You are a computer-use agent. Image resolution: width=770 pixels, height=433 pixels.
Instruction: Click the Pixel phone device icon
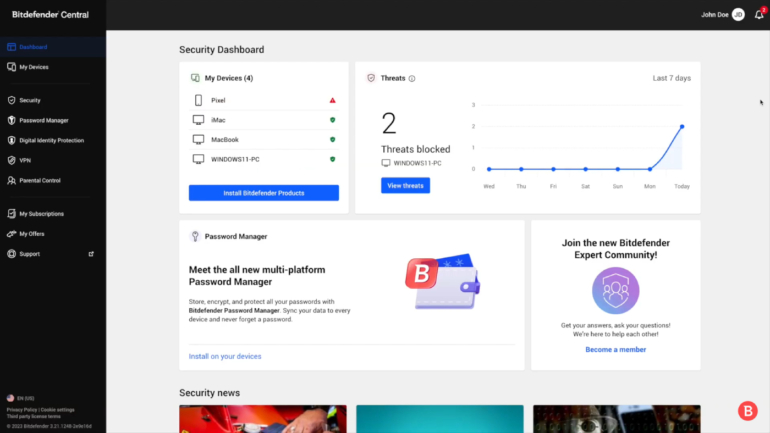[x=198, y=100]
